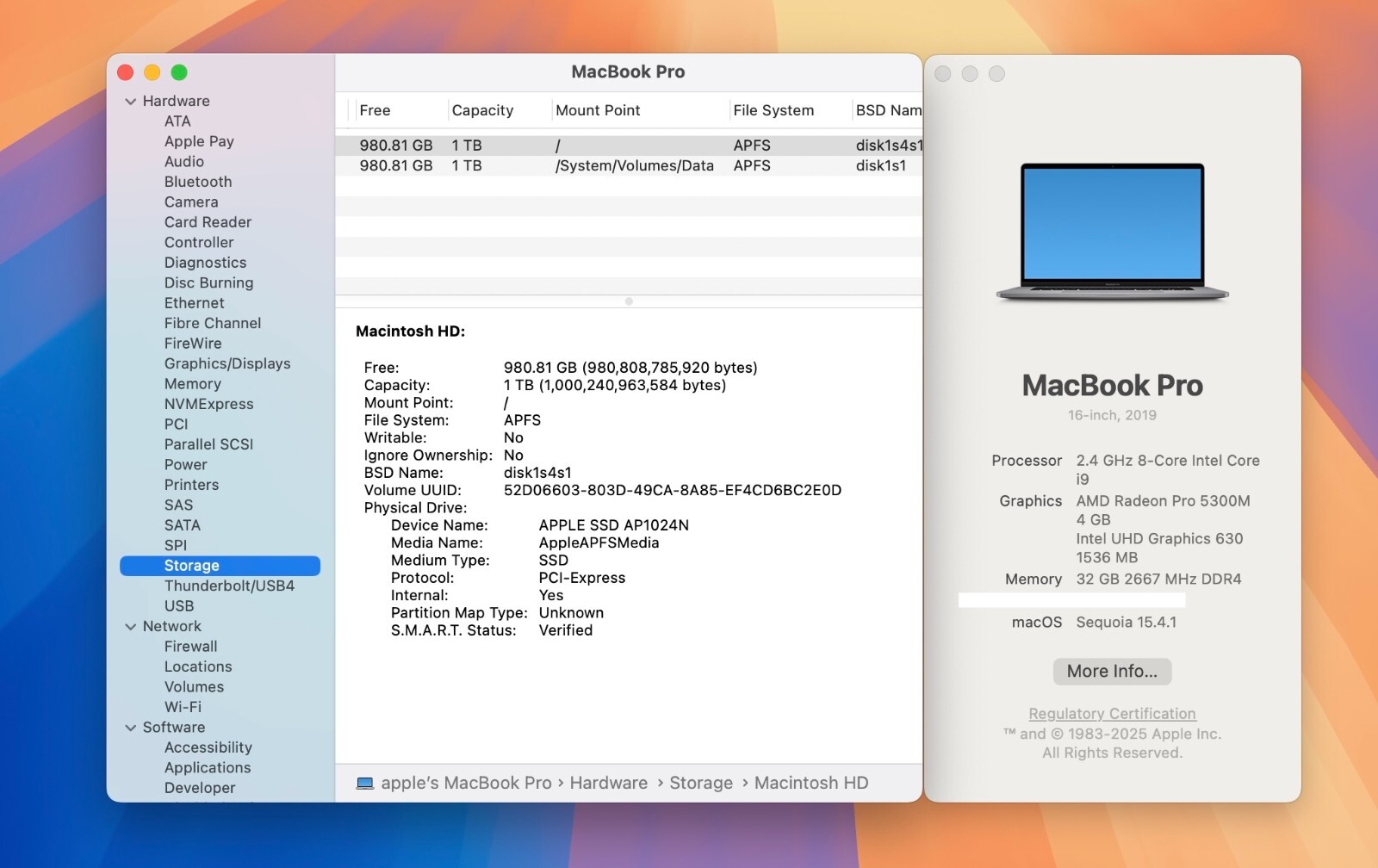Click the APPLE SSD AP1024N device name
Screen dimensions: 1378x868
tap(613, 525)
